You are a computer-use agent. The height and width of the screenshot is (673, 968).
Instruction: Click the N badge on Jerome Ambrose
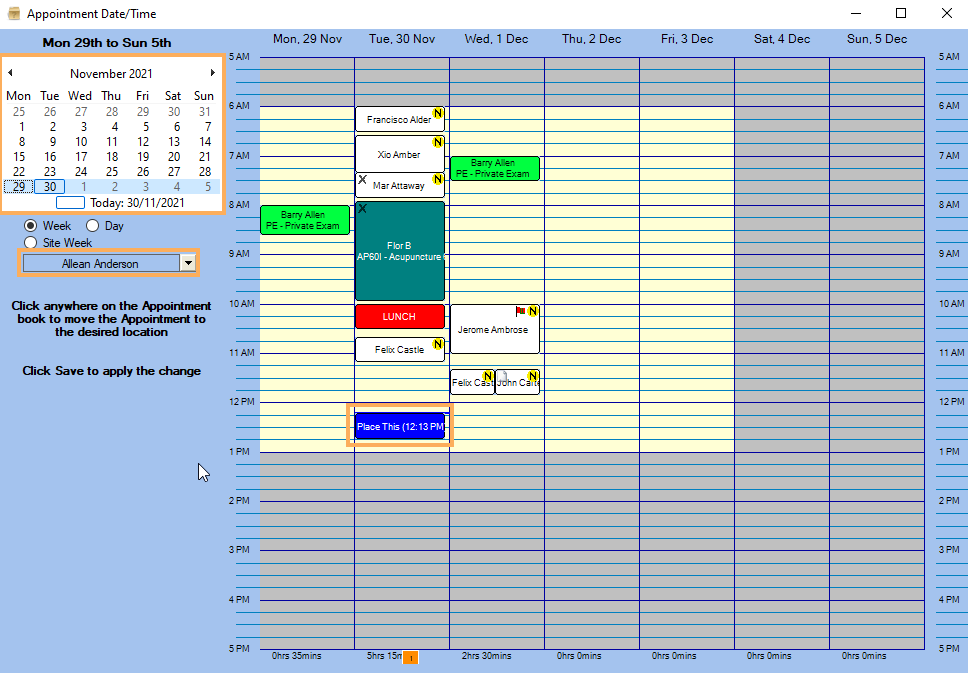[533, 311]
